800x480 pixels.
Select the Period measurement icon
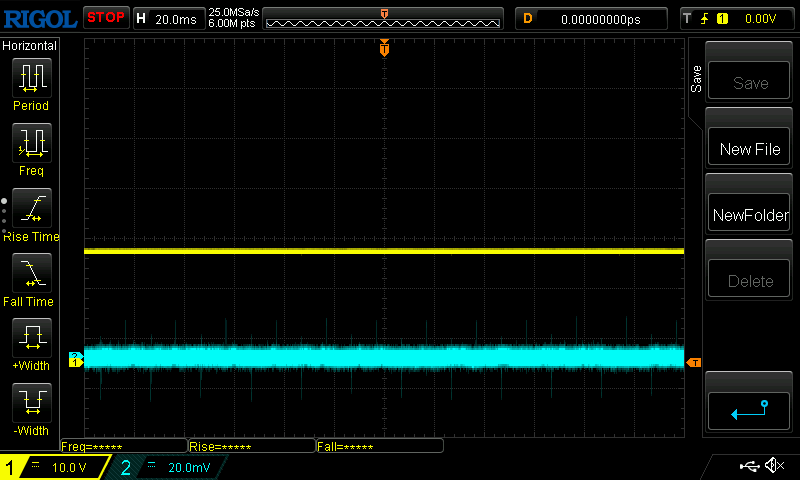click(31, 77)
